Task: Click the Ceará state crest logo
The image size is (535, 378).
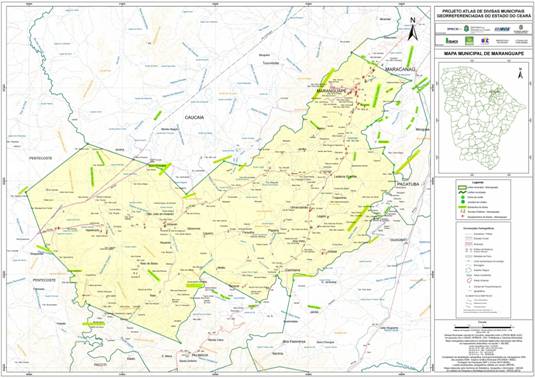Action: (x=465, y=29)
